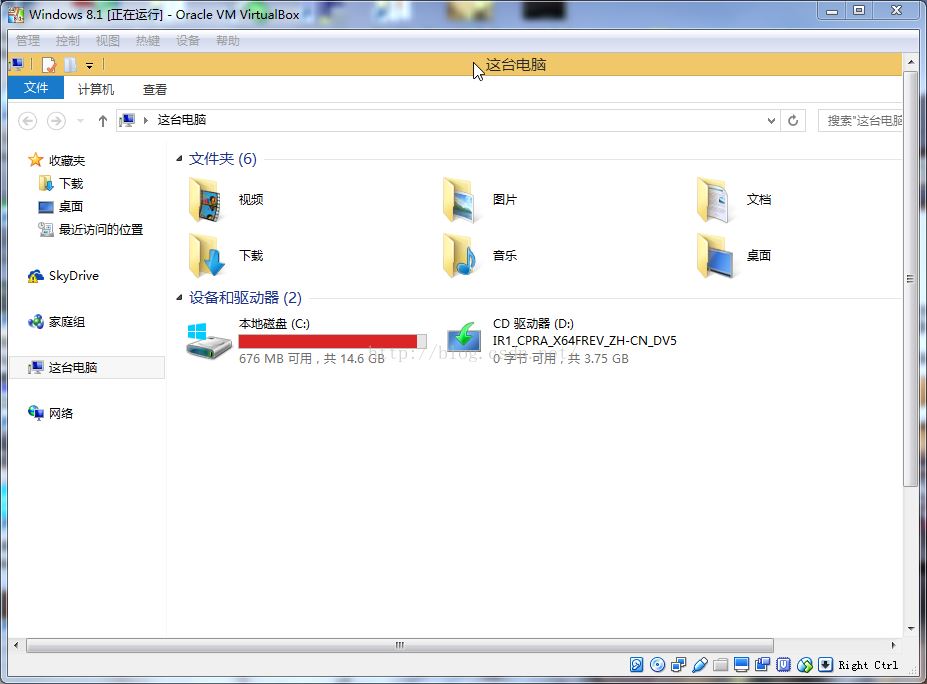Open VirtualBox 热键 menu
Viewport: 927px width, 684px height.
(148, 41)
